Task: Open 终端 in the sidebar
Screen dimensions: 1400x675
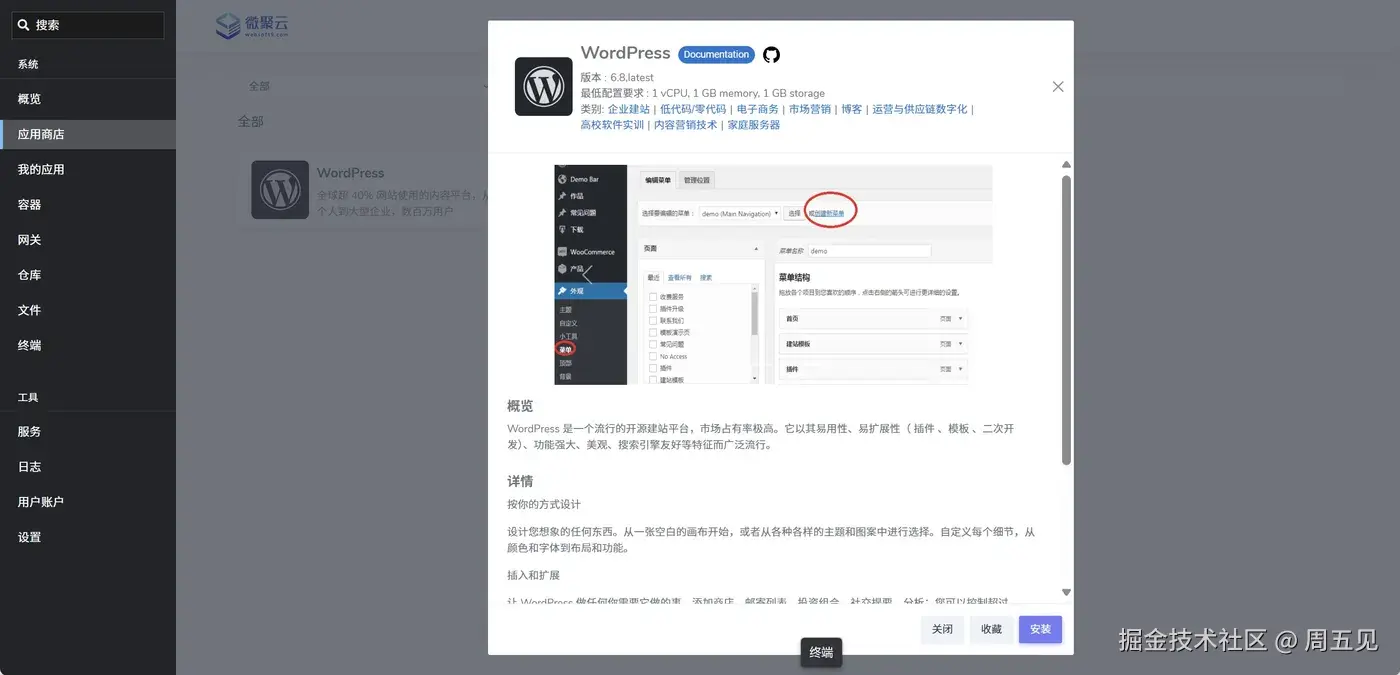Action: coord(88,345)
